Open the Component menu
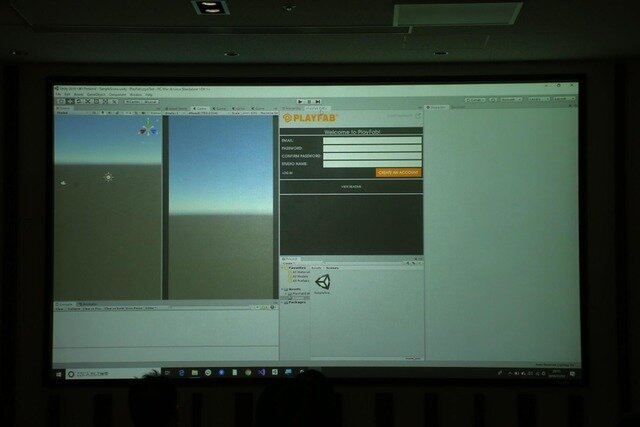 [117, 94]
